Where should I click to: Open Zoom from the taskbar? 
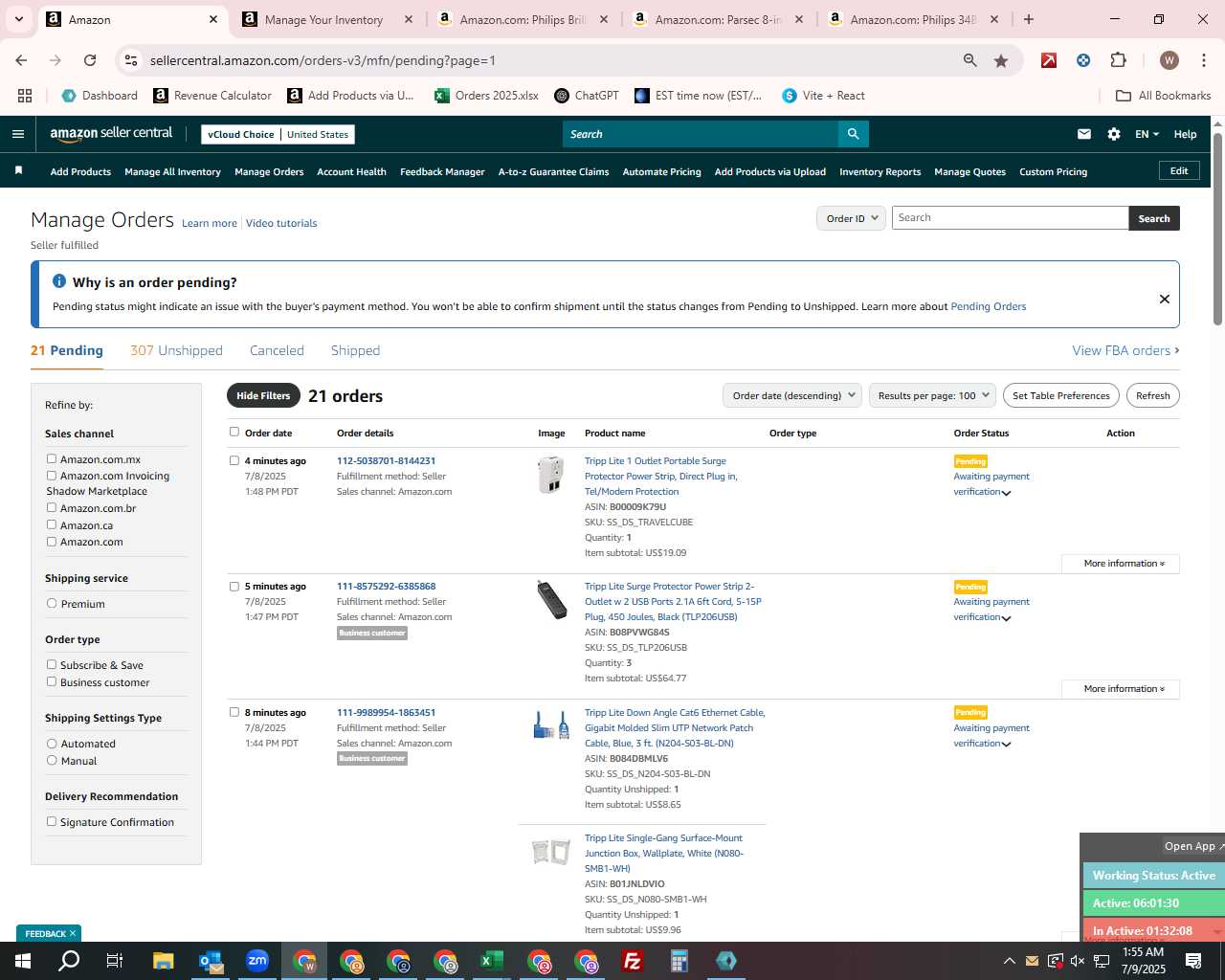coord(257,961)
